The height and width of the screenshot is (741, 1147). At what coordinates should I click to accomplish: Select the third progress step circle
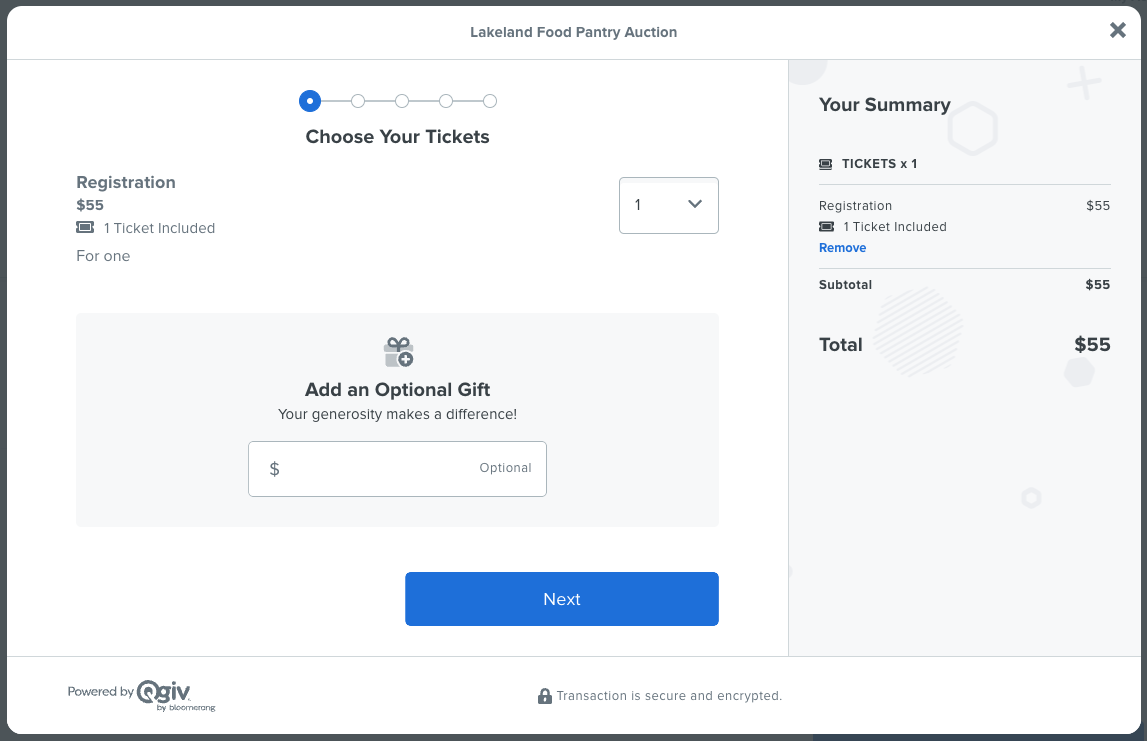tap(402, 101)
